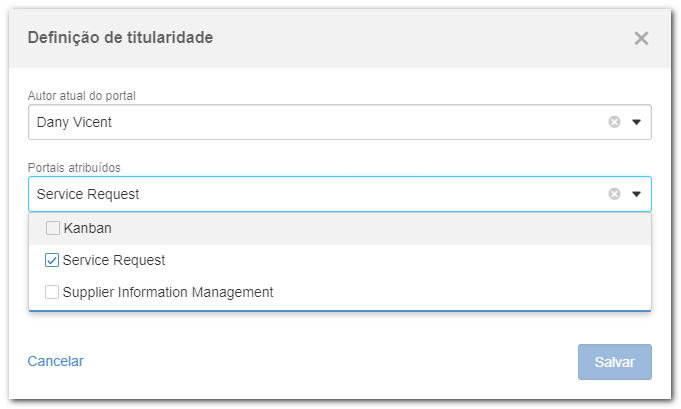681x409 pixels.
Task: Pick Supplier Information Management option text
Action: coord(168,292)
